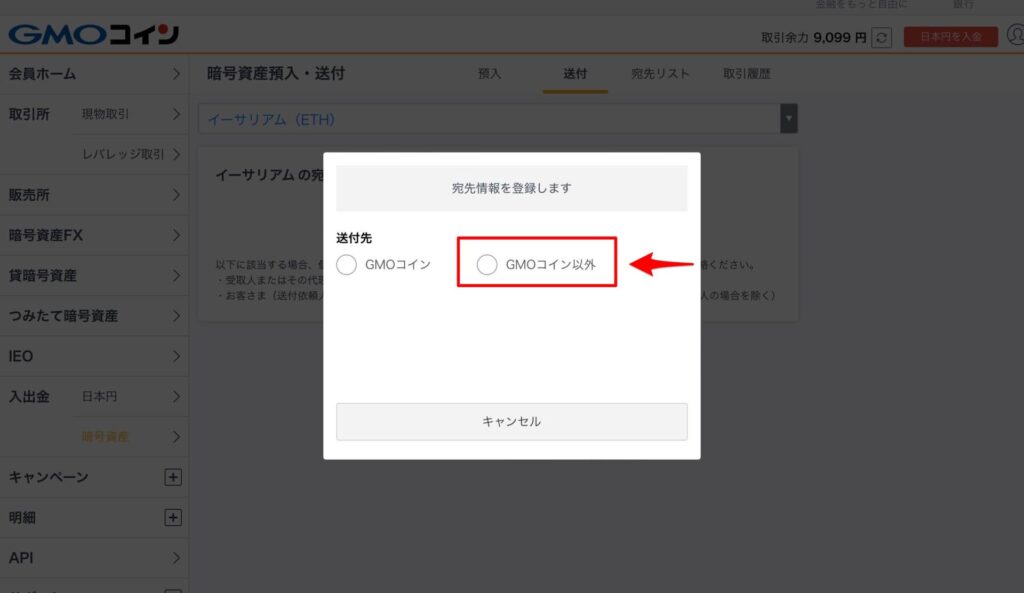Switch to the 預入 tab
This screenshot has height=593, width=1024.
point(489,74)
